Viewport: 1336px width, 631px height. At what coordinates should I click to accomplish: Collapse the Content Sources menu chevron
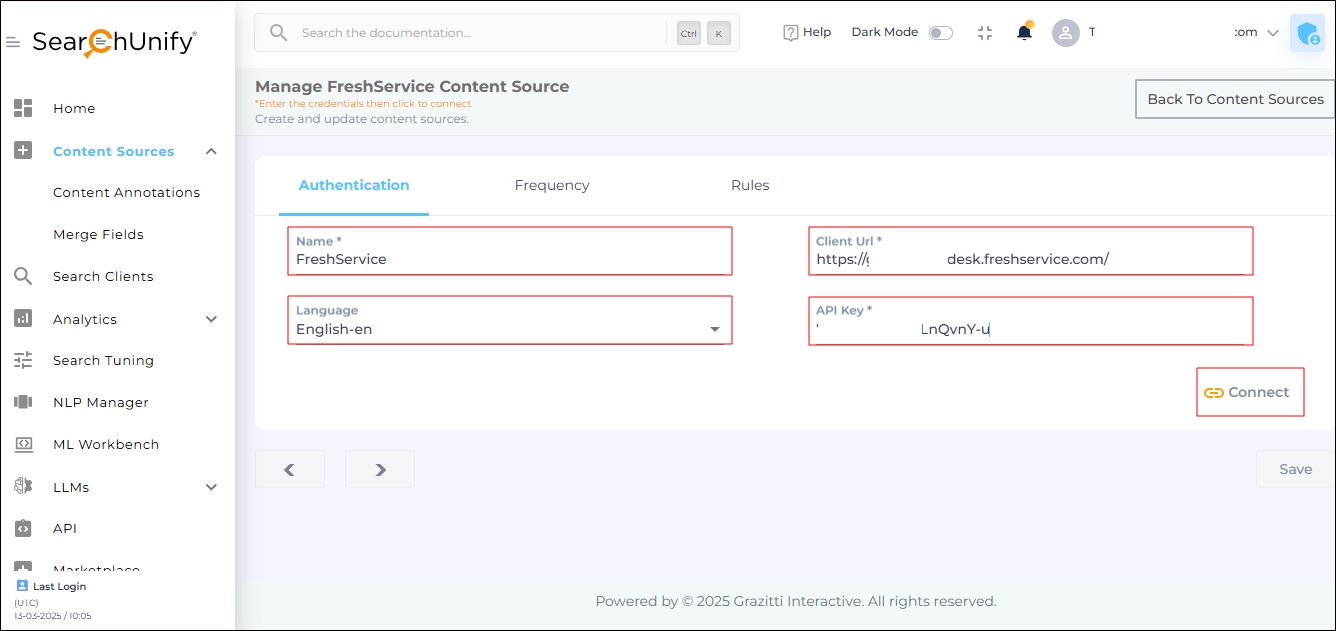tap(211, 151)
